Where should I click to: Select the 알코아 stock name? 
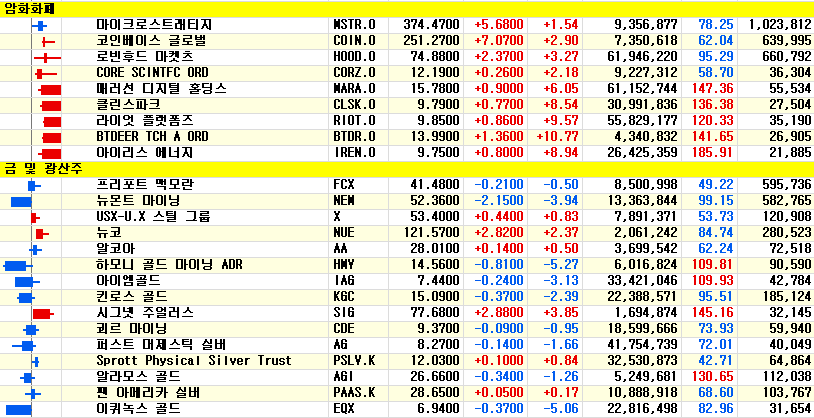coord(114,248)
